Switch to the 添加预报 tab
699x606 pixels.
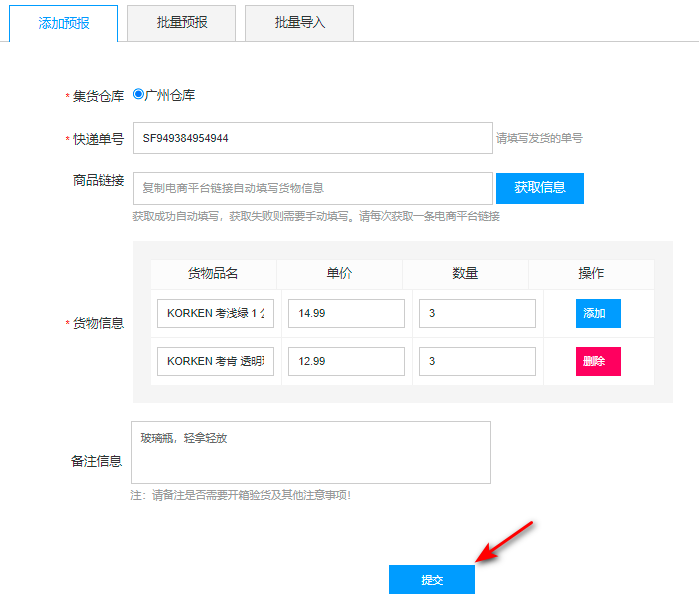point(64,23)
